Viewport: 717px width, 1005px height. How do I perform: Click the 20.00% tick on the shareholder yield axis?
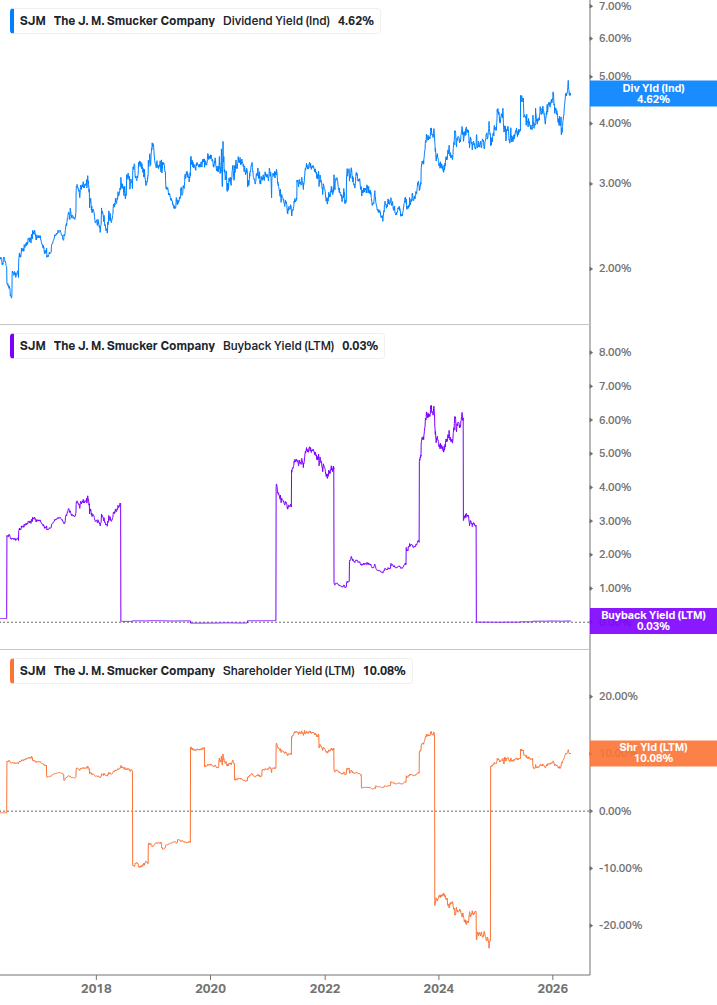(618, 697)
